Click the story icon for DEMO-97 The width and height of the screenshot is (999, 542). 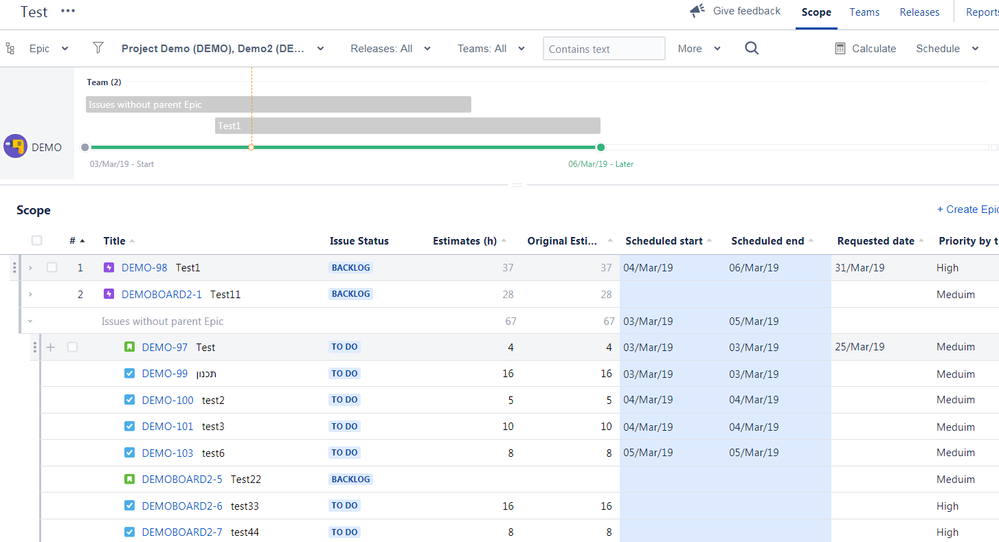129,347
